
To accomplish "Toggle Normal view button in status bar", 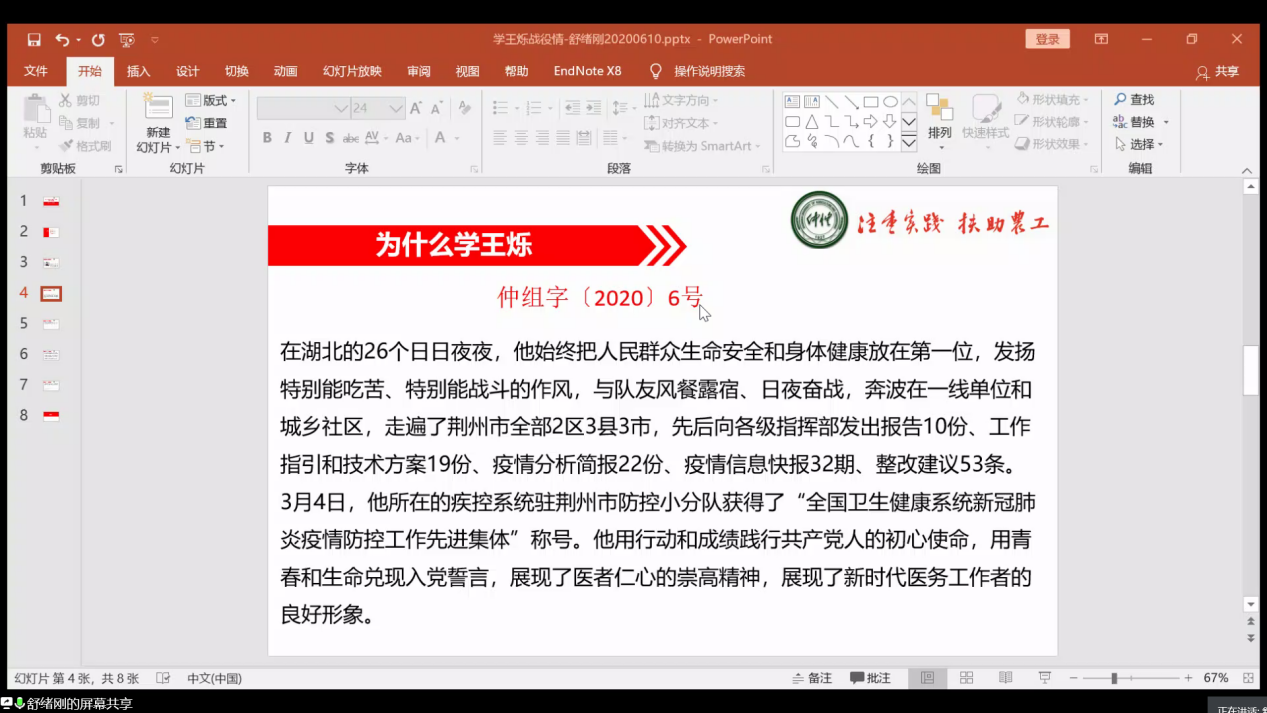I will click(927, 678).
